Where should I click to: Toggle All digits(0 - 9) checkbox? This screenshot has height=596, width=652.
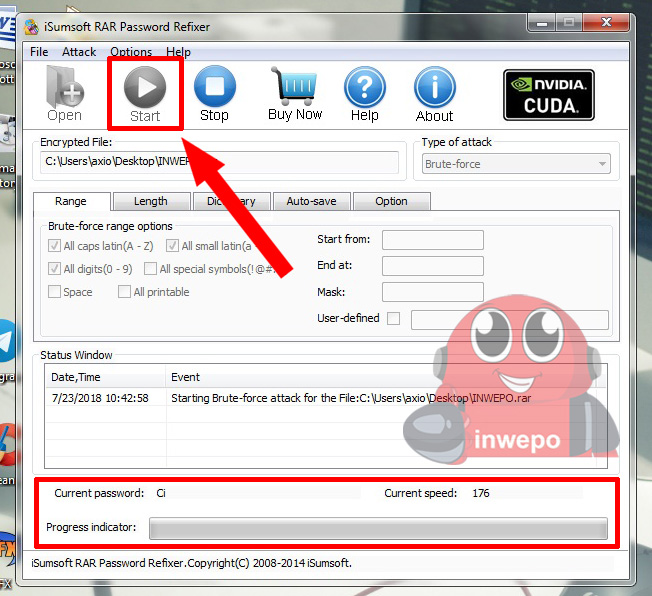(x=54, y=269)
